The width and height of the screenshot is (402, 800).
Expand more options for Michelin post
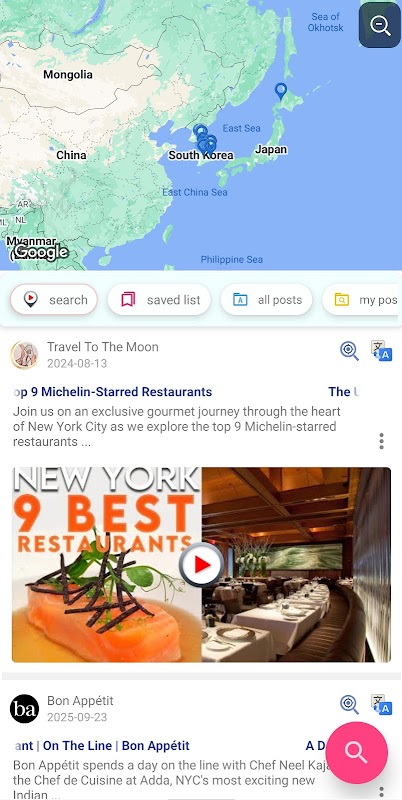[381, 441]
